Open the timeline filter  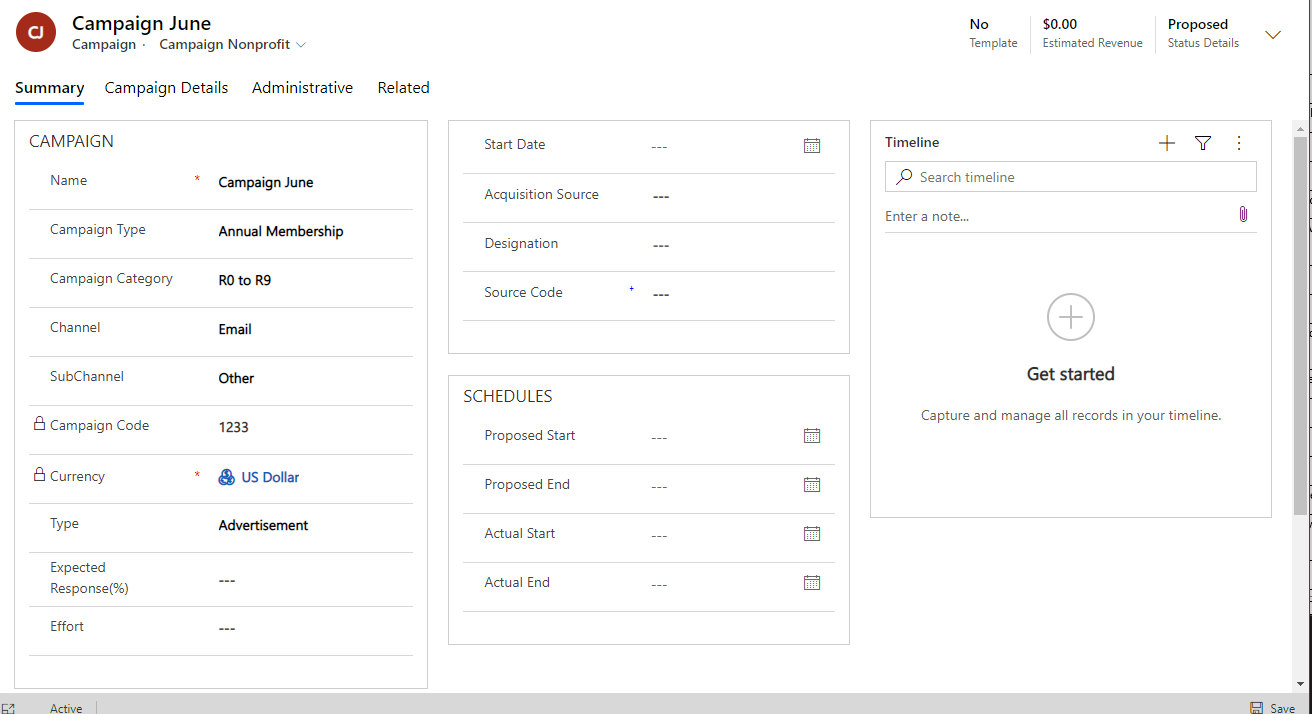tap(1203, 143)
